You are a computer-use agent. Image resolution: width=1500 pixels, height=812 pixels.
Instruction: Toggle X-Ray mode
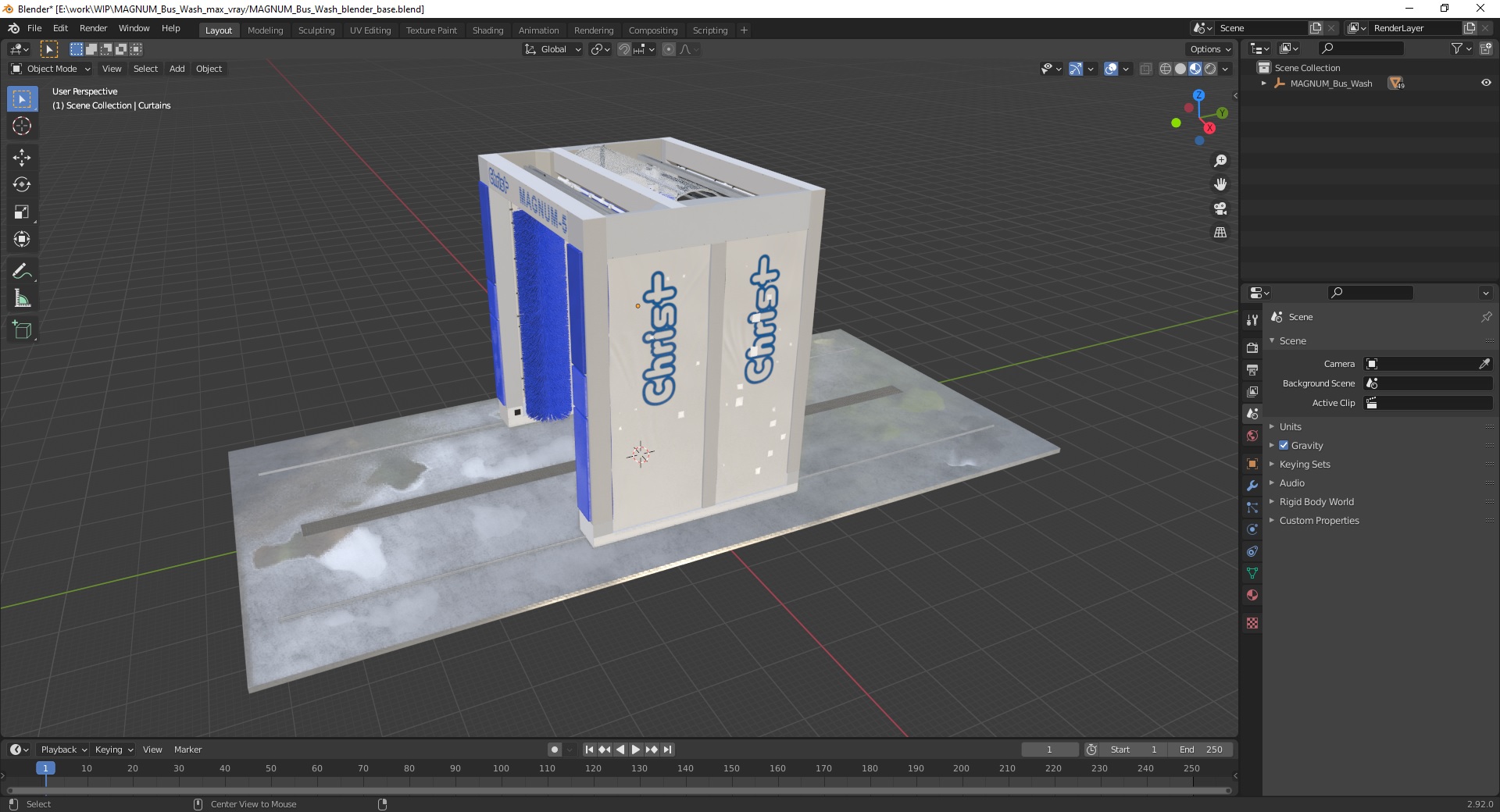1145,69
